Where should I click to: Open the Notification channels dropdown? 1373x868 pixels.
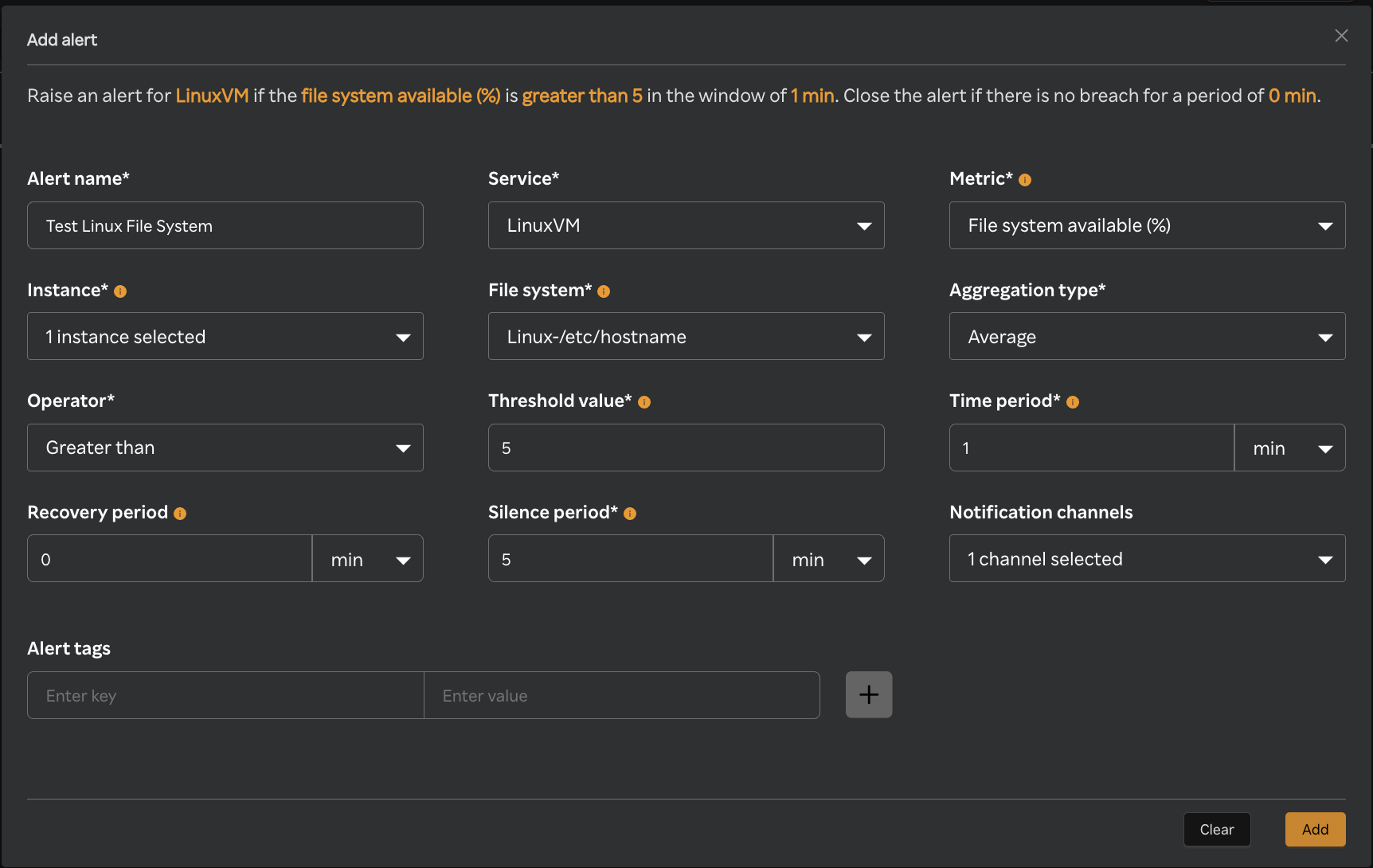coord(1147,558)
